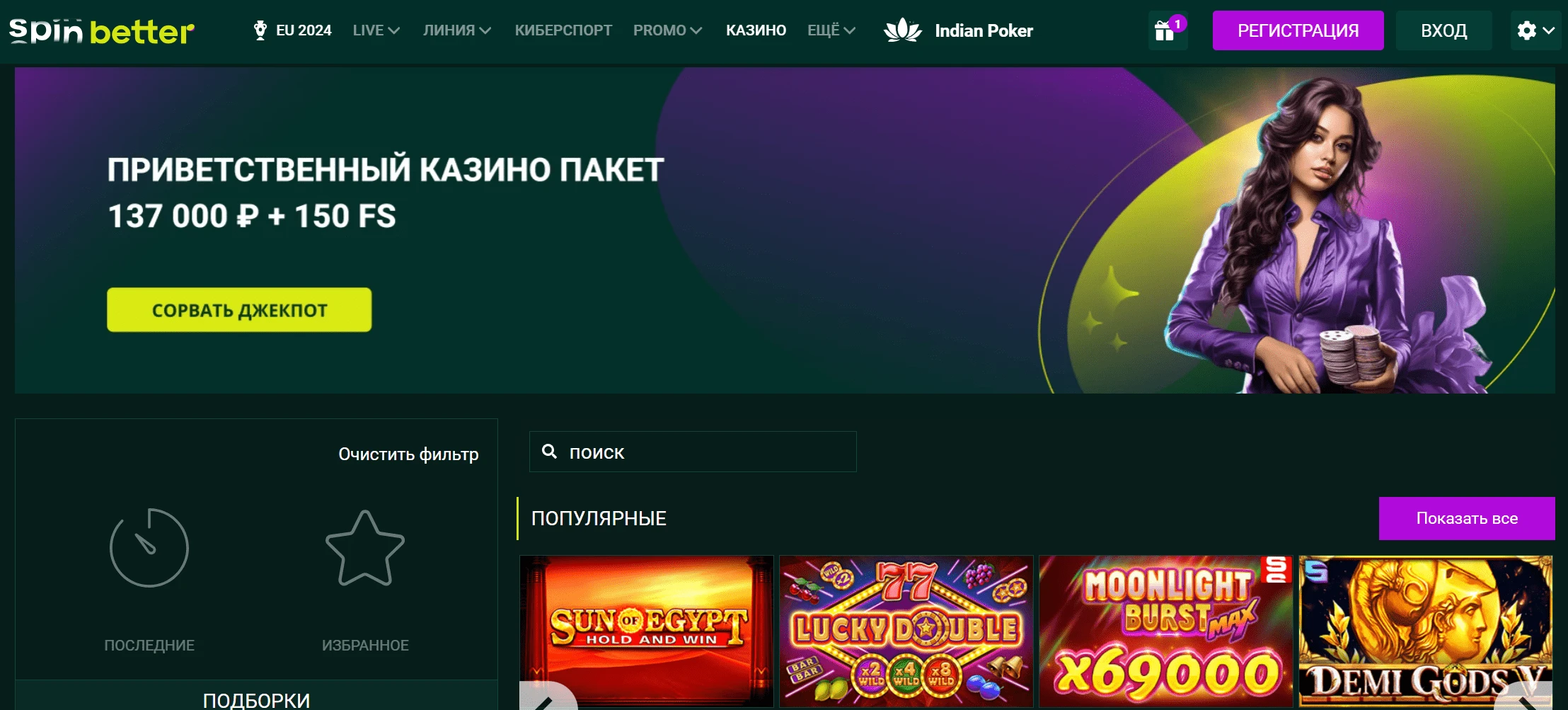The width and height of the screenshot is (1568, 710).
Task: Click the поиск search field
Action: 693,452
